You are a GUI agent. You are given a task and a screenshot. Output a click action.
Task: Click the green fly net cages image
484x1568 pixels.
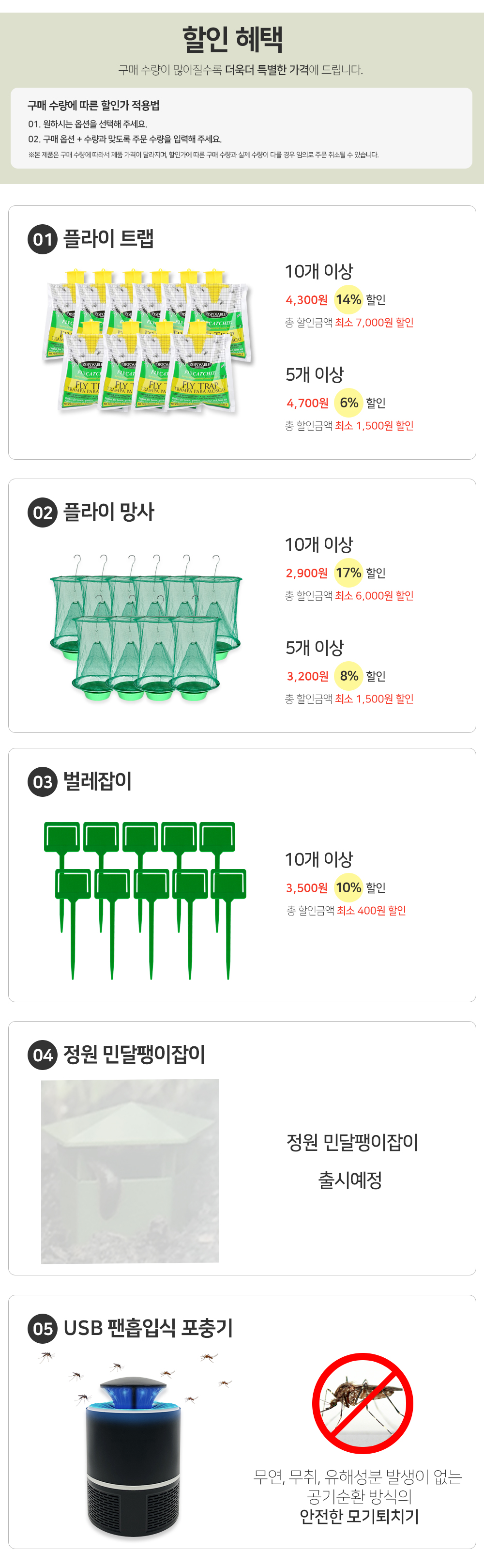[146, 627]
